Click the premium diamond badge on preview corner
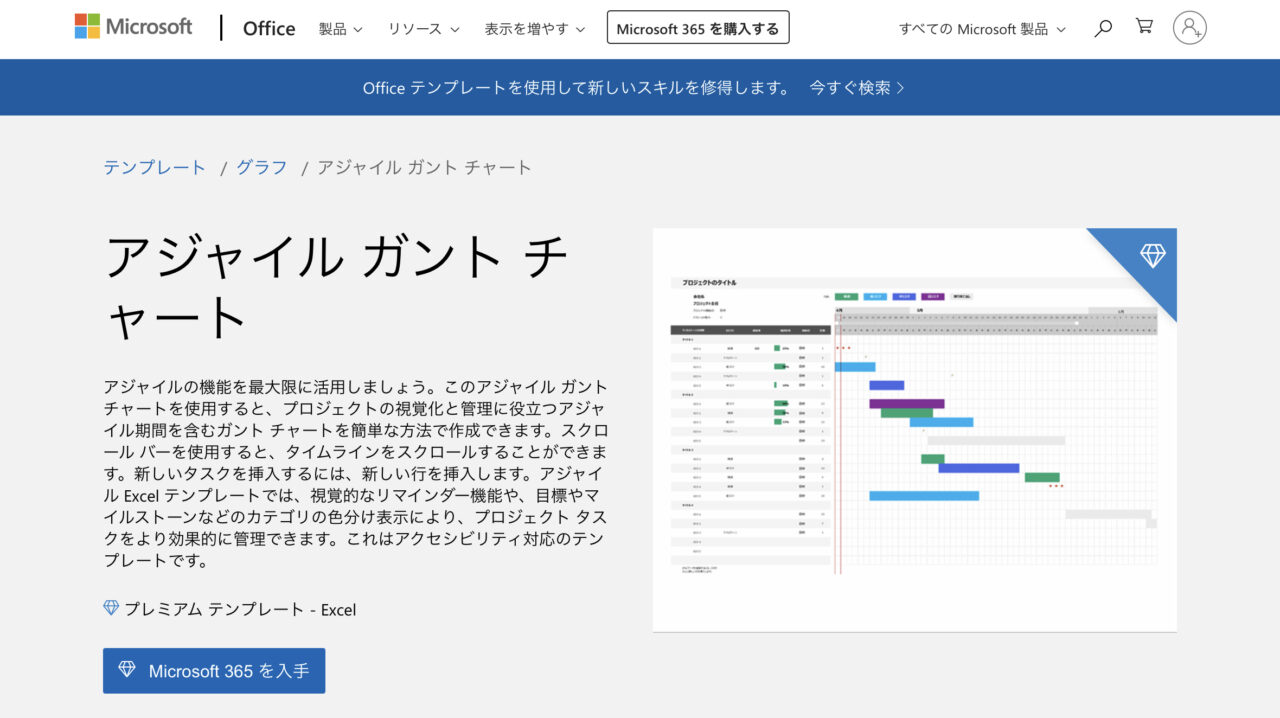 1152,256
